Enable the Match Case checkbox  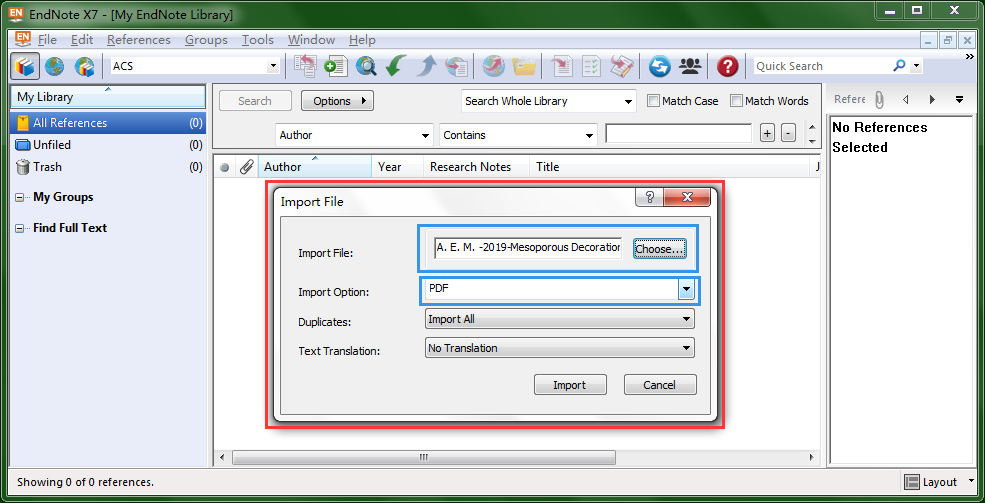coord(653,100)
